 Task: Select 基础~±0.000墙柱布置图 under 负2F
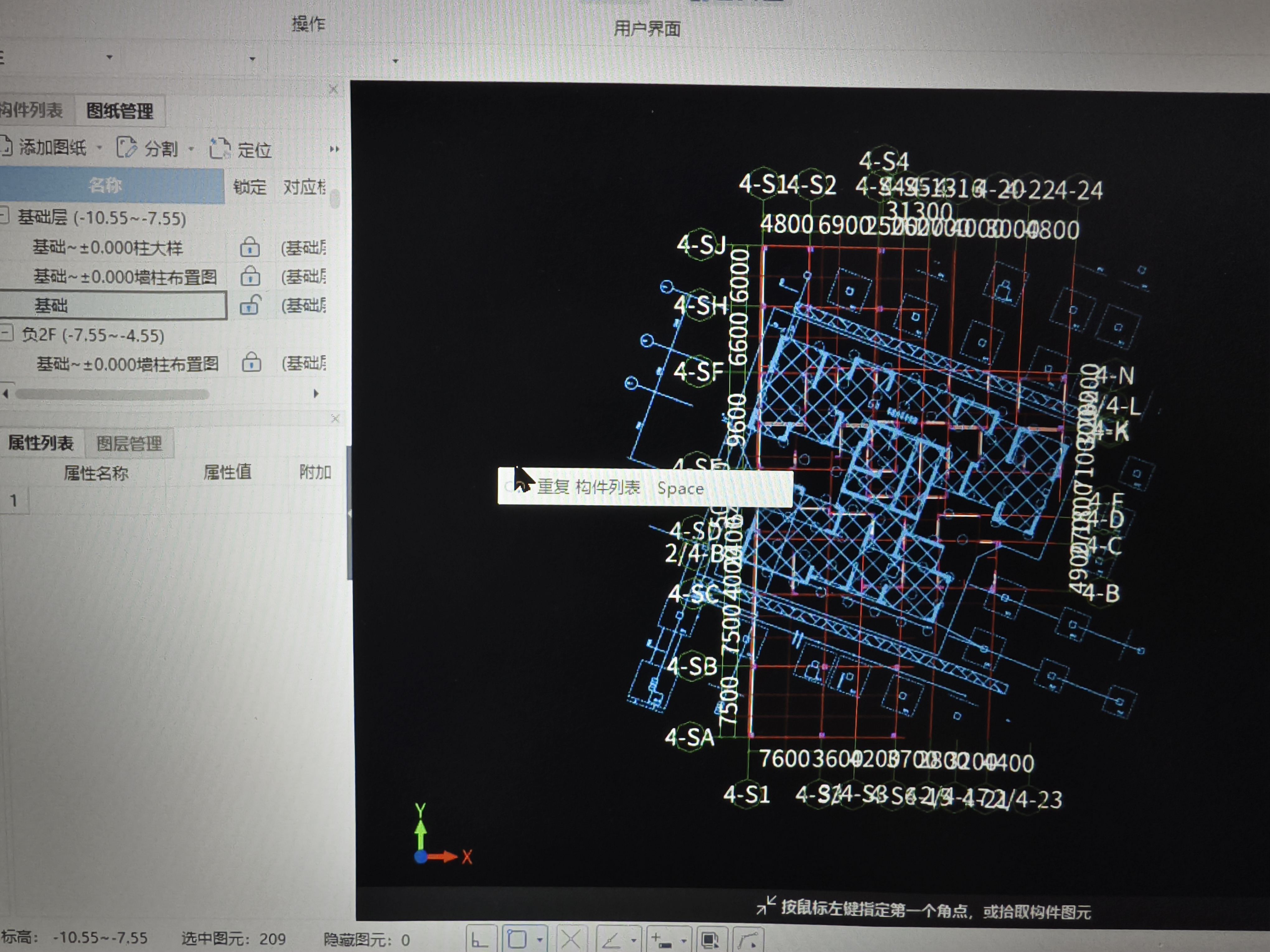click(x=127, y=364)
